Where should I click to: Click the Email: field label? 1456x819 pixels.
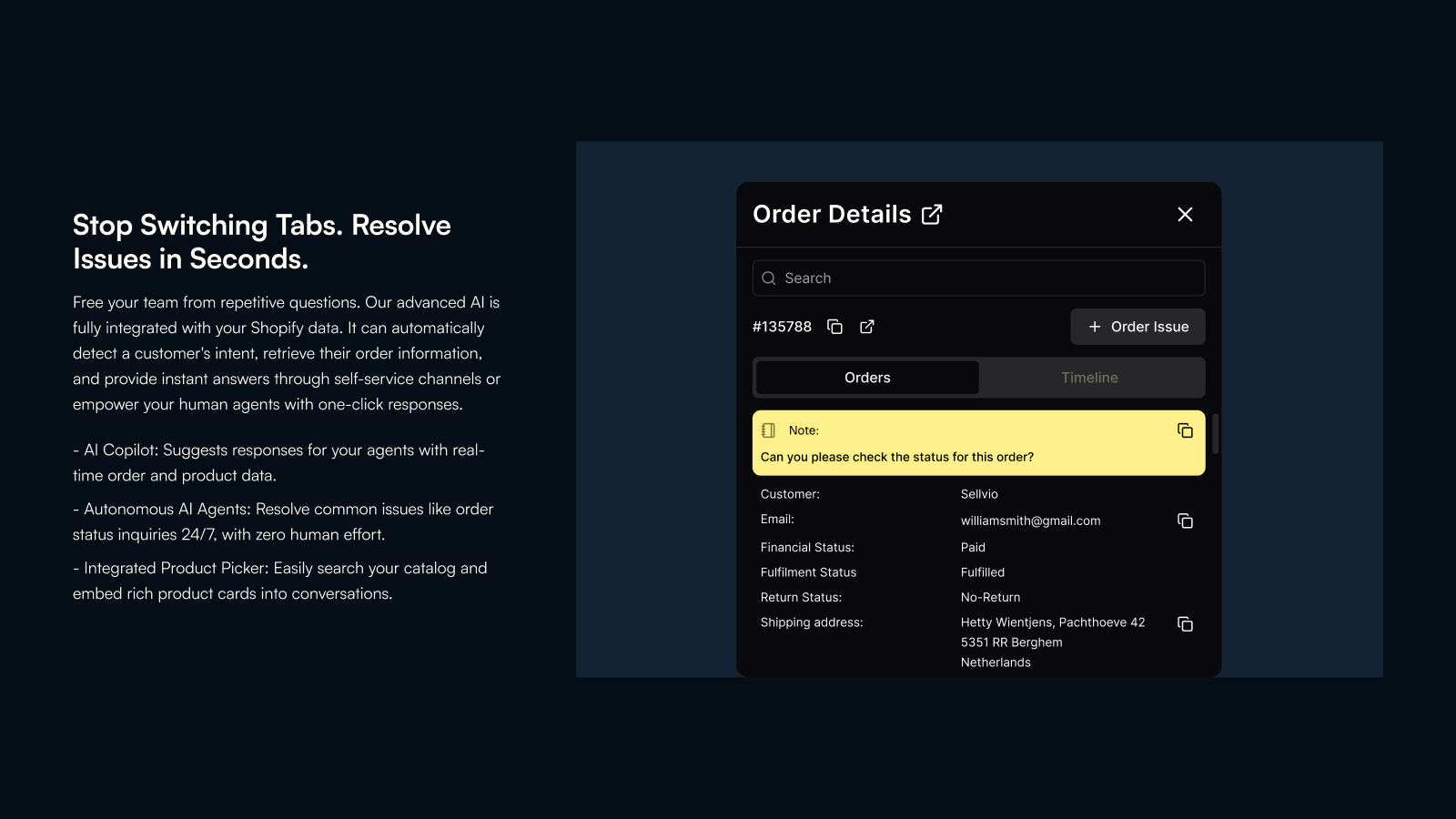777,519
